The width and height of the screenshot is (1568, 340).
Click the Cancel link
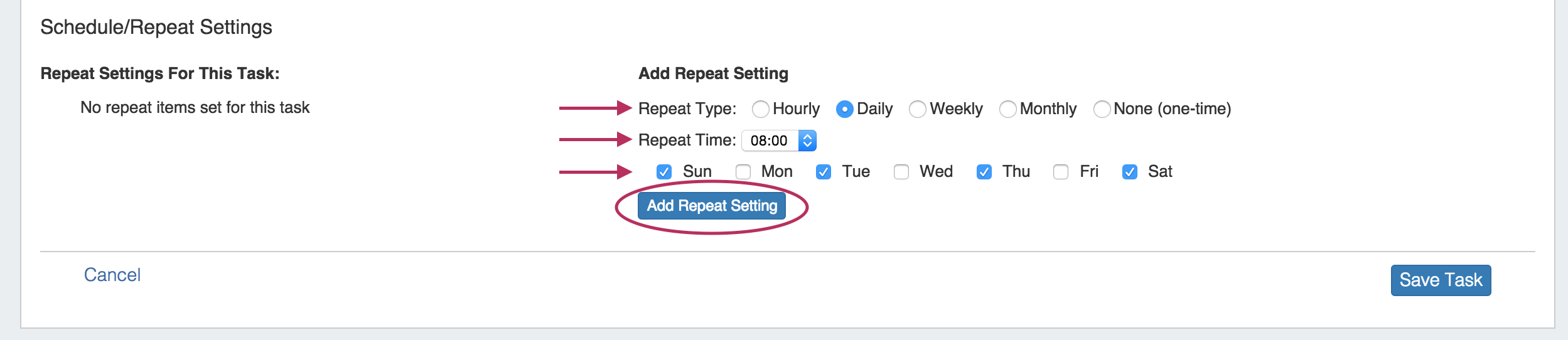tap(112, 275)
